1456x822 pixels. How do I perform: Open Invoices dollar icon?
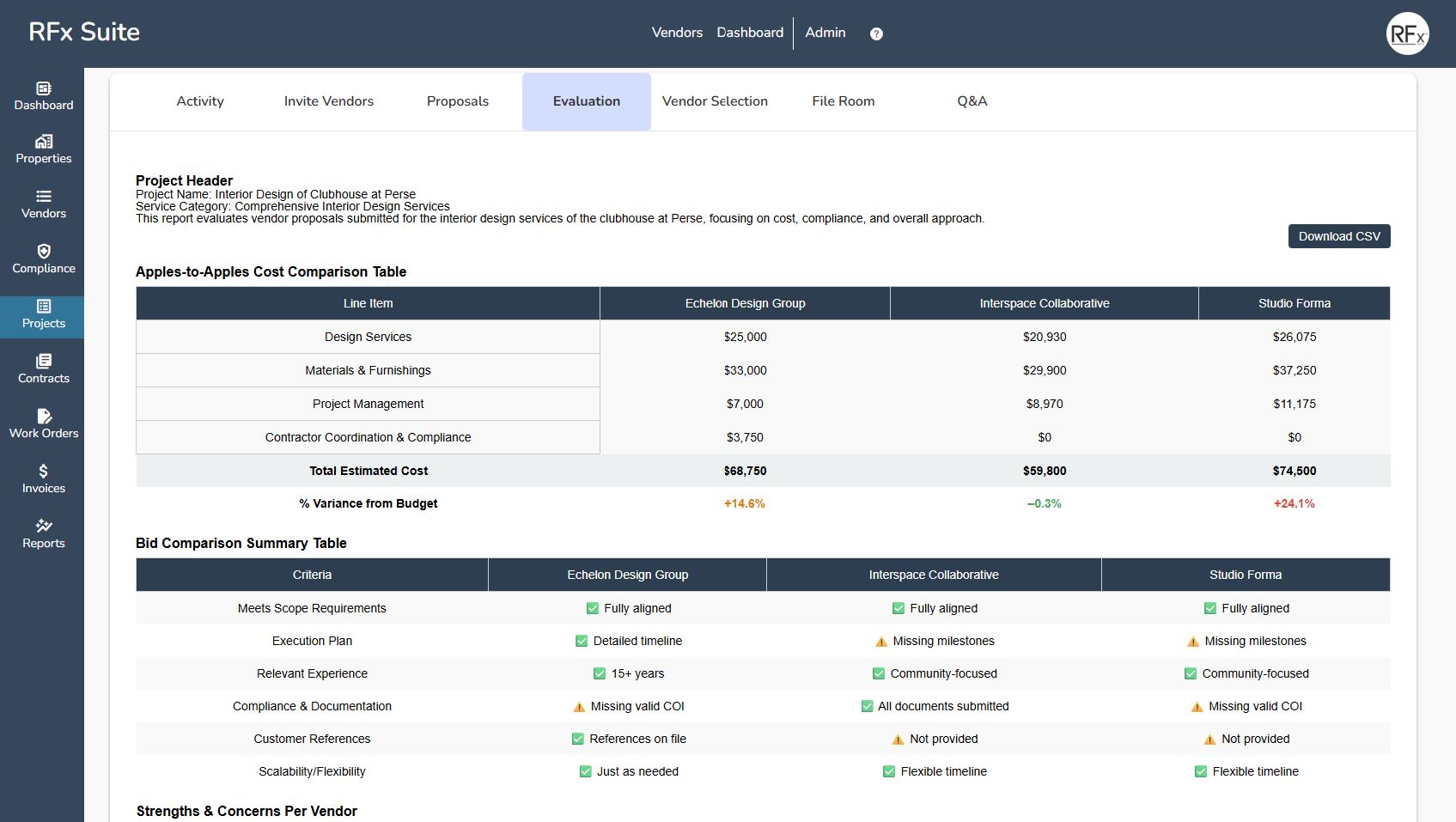(44, 472)
